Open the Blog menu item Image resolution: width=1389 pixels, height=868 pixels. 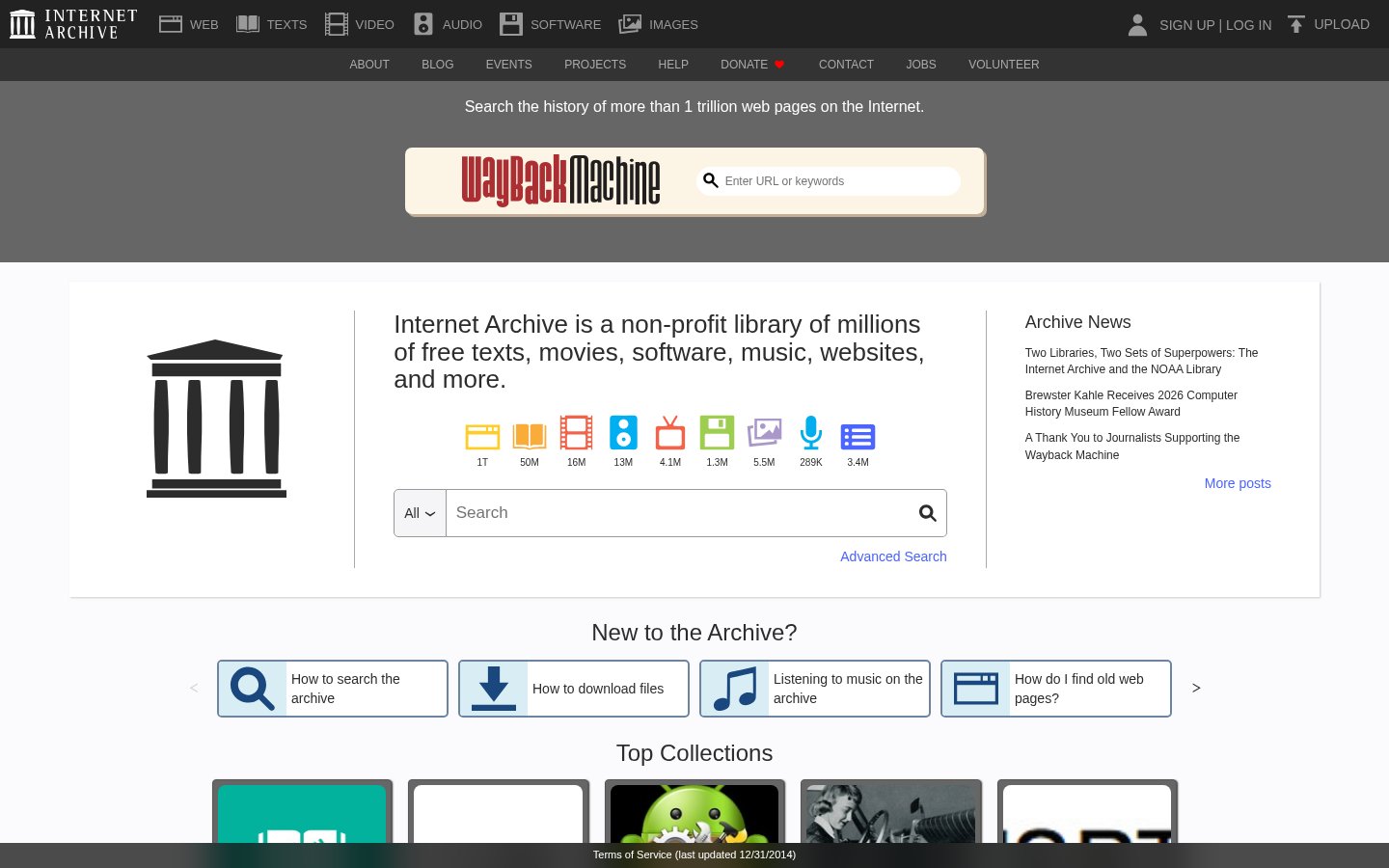pyautogui.click(x=438, y=65)
